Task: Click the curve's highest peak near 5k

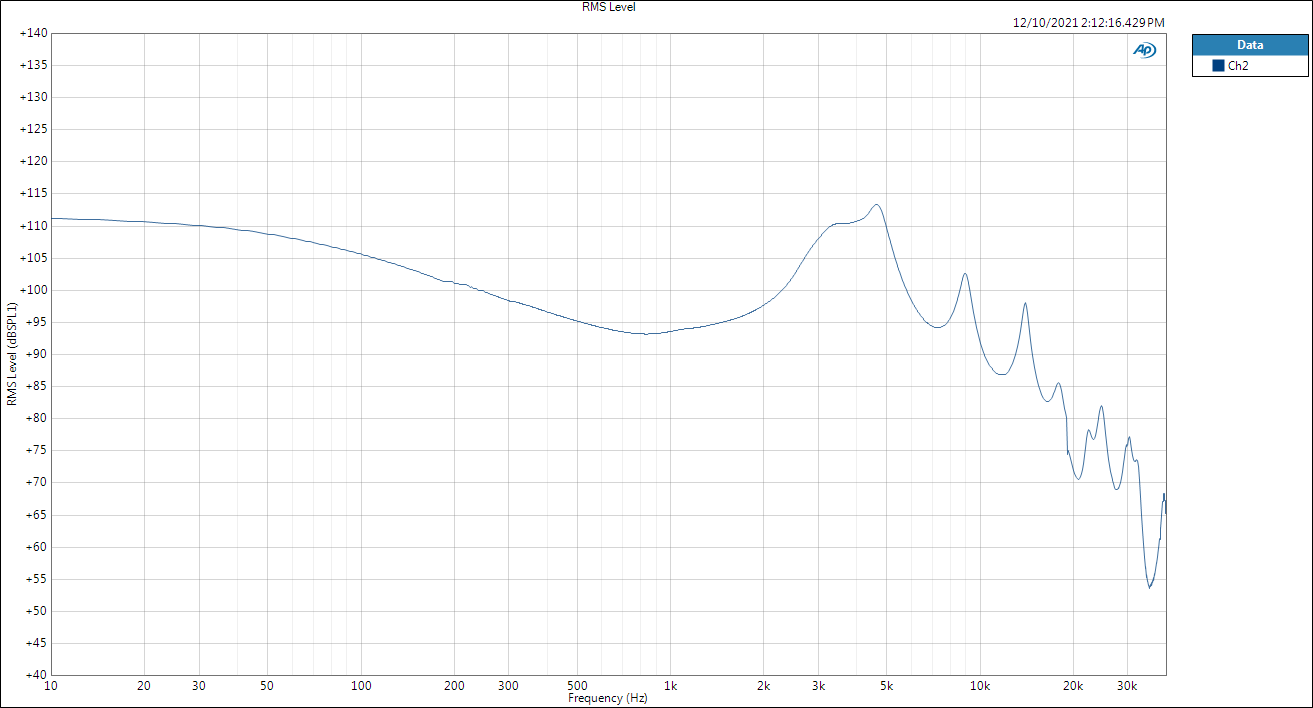Action: click(x=876, y=205)
